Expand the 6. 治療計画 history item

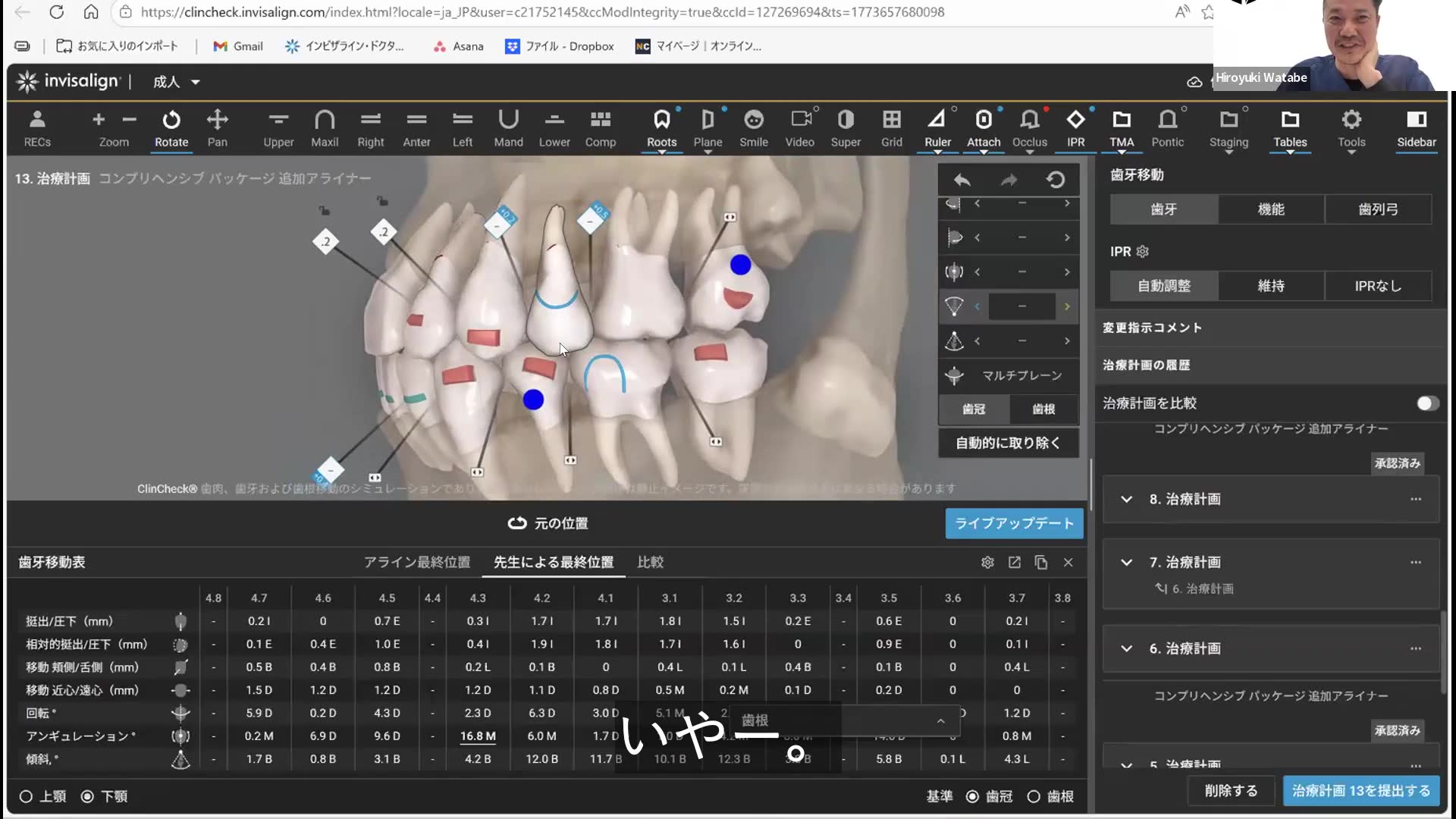click(x=1127, y=648)
